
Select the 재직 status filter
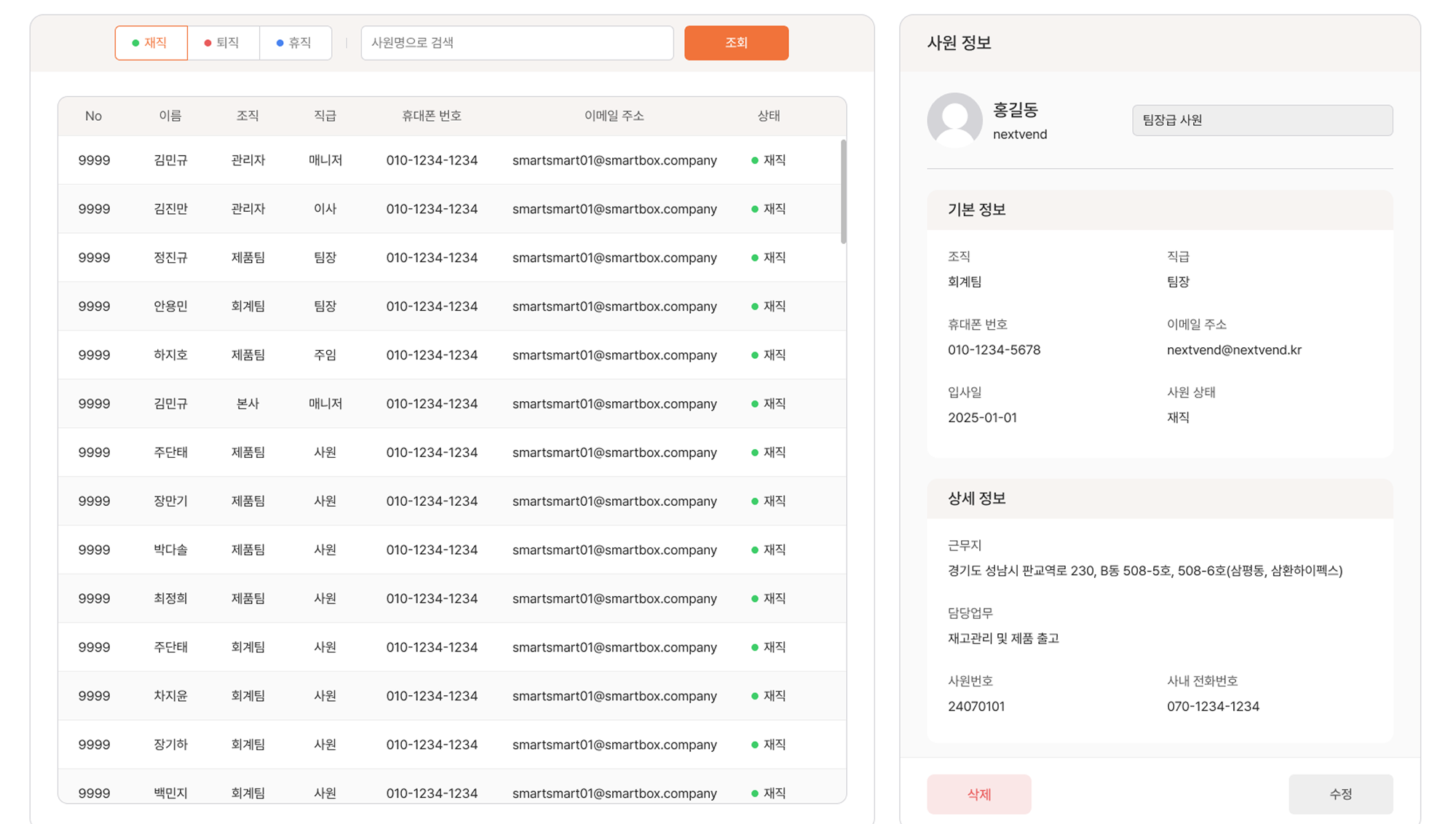point(151,42)
